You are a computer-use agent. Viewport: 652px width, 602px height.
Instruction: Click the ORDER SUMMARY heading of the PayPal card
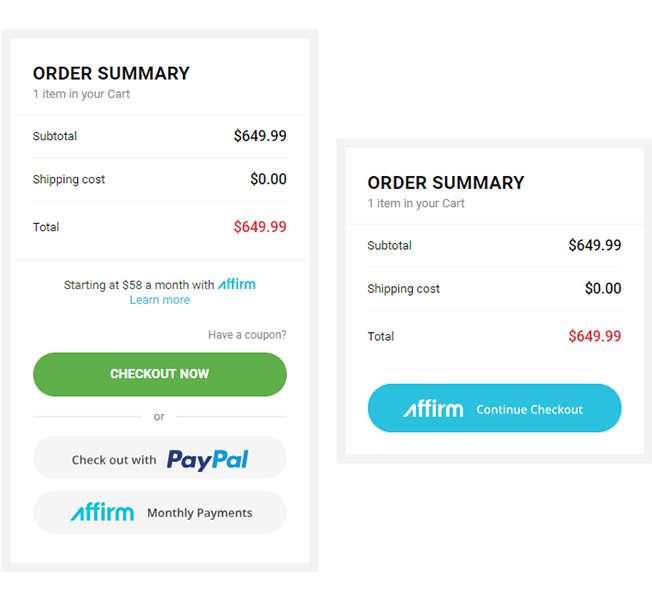pyautogui.click(x=111, y=73)
